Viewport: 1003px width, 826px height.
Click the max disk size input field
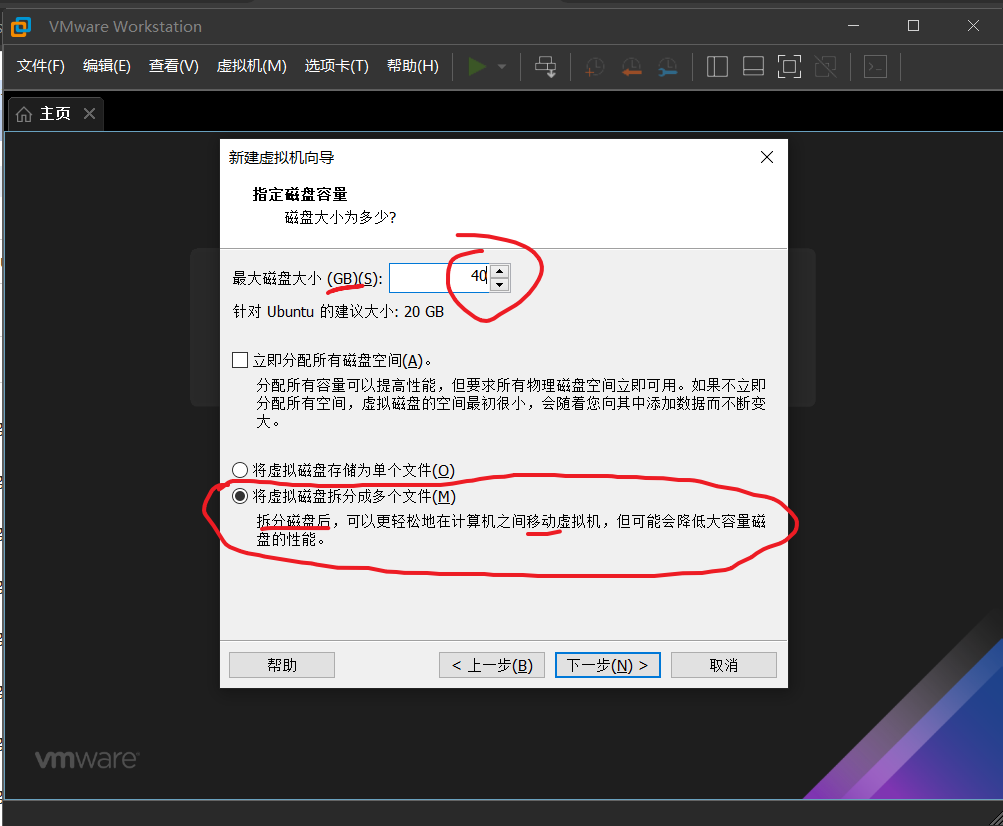439,277
